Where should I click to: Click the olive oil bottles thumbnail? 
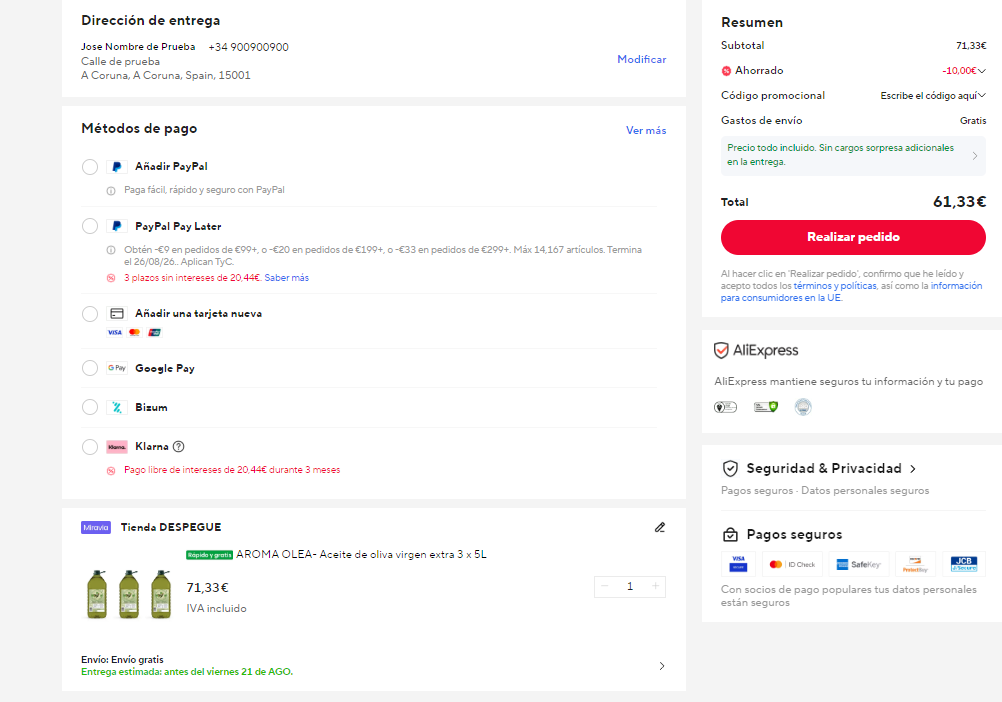coord(129,594)
